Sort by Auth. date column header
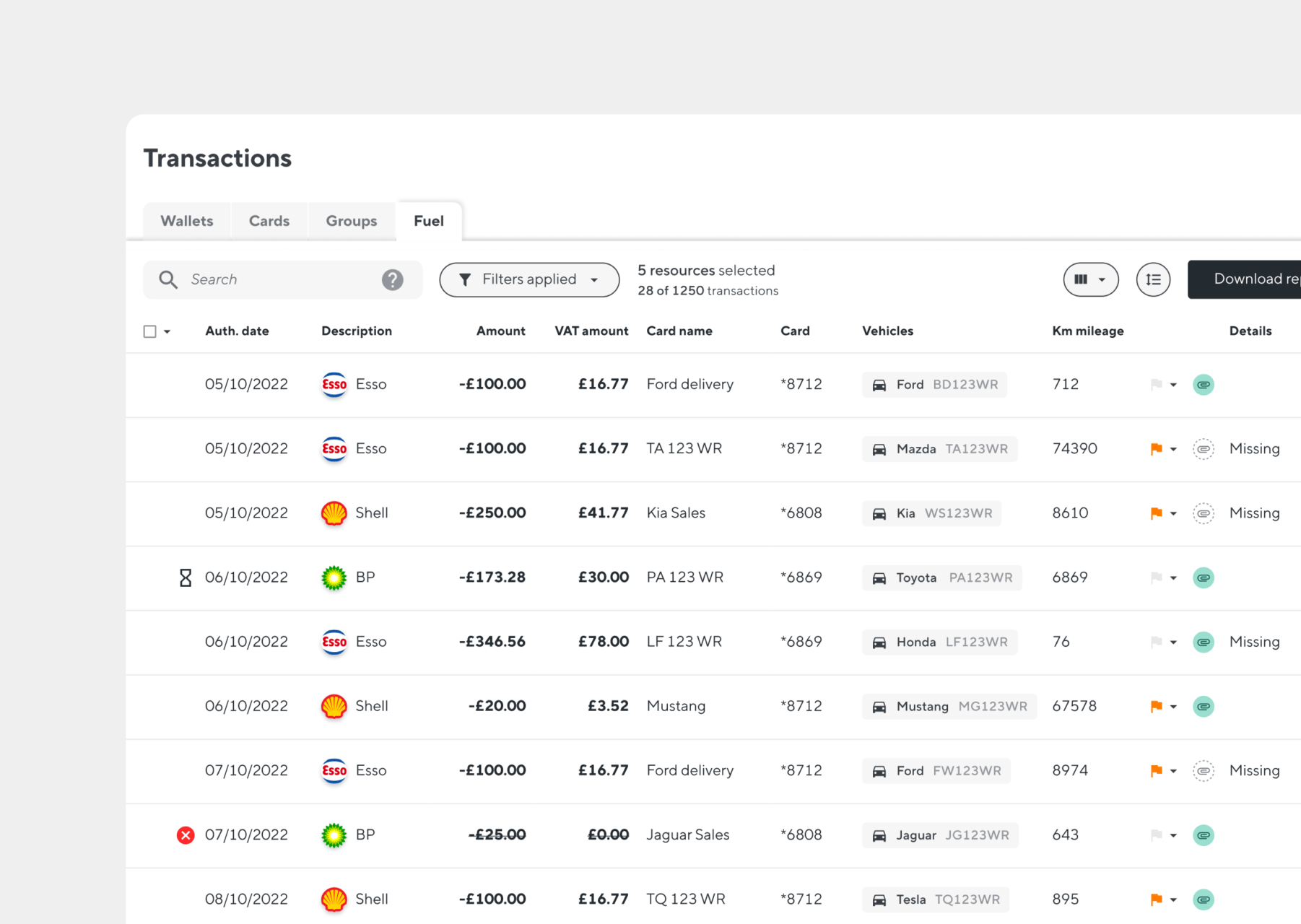This screenshot has width=1301, height=924. pyautogui.click(x=237, y=331)
